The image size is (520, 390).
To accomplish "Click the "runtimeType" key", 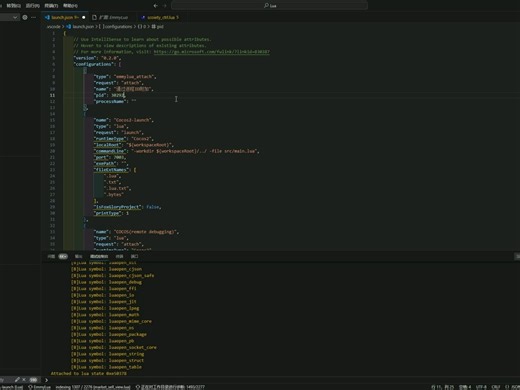I will pos(110,139).
